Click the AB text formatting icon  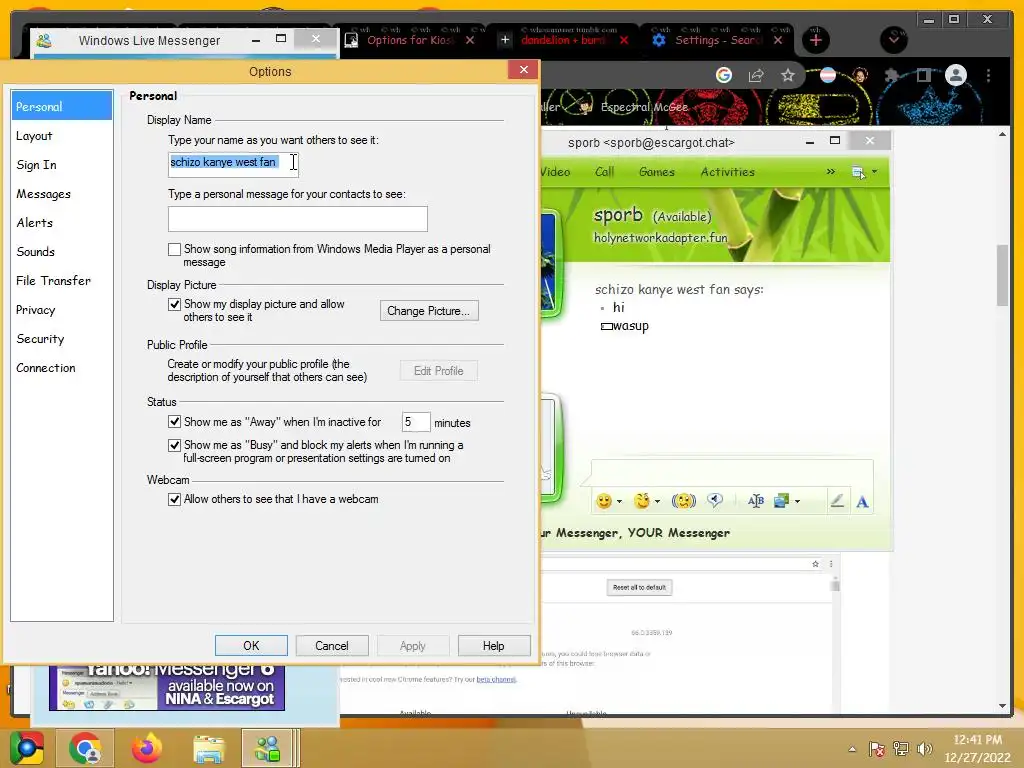coord(756,501)
